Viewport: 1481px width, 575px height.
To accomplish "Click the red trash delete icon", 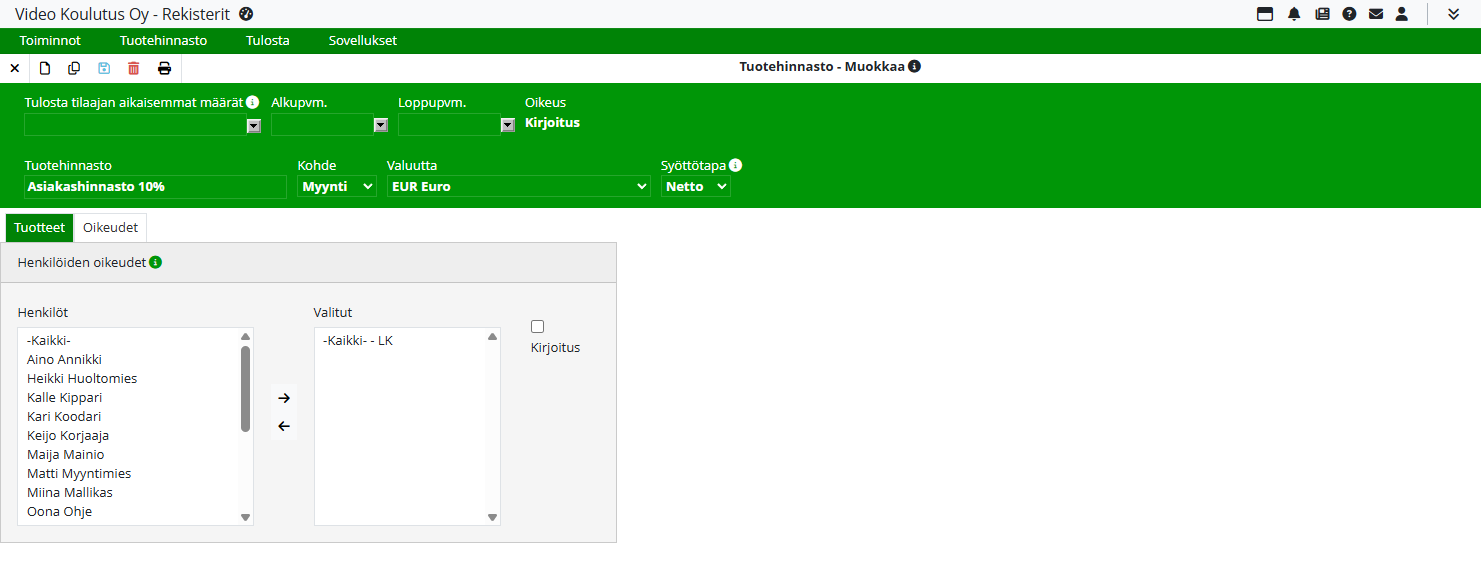I will click(134, 68).
